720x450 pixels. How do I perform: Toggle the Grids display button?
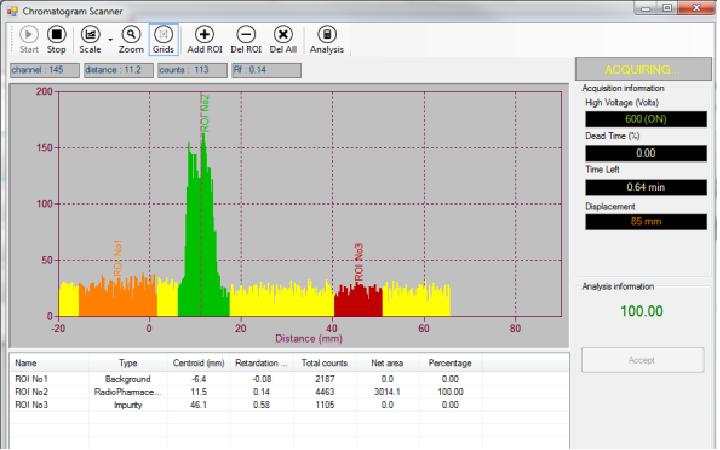164,38
